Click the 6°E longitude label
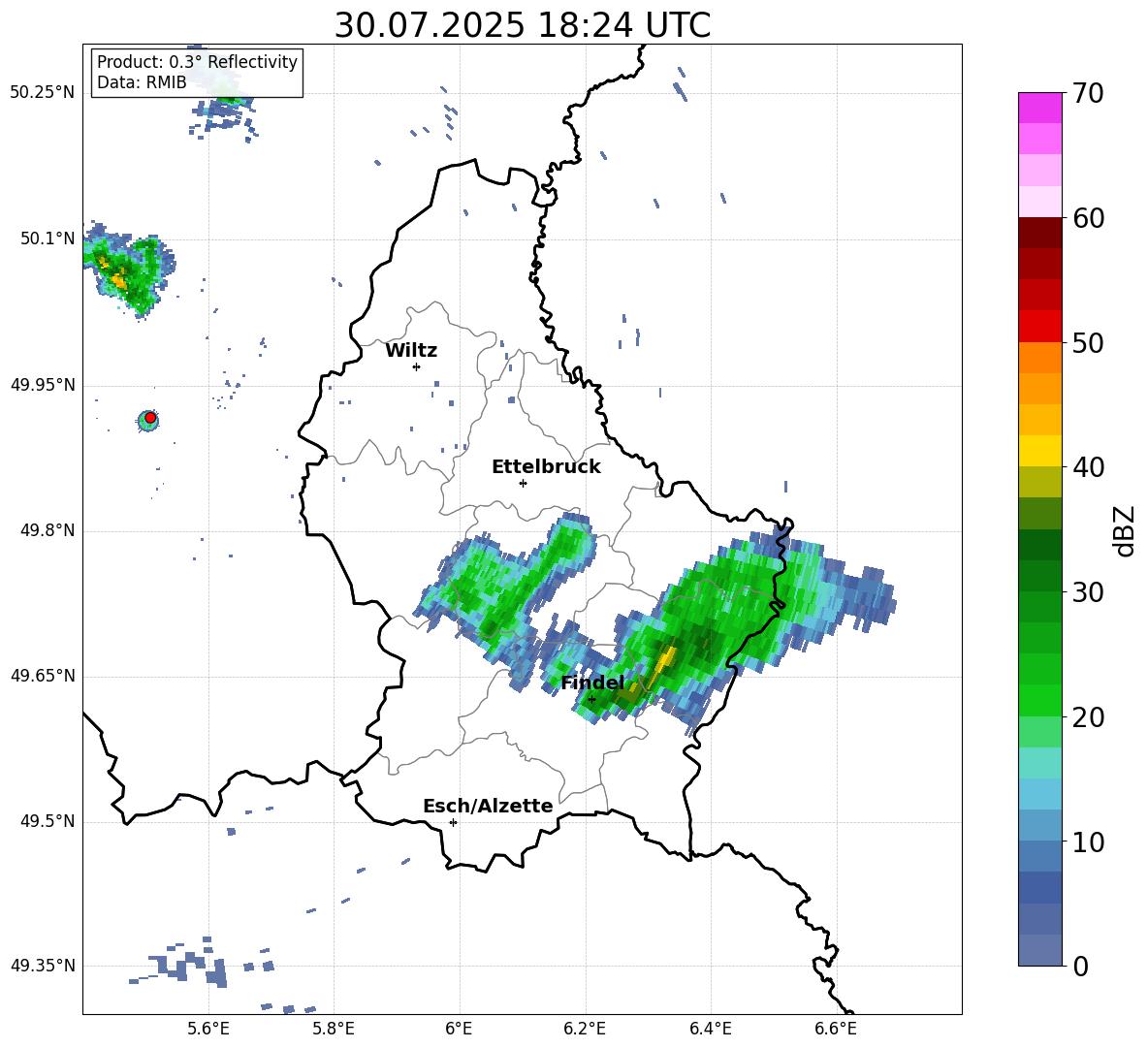 tap(459, 1029)
